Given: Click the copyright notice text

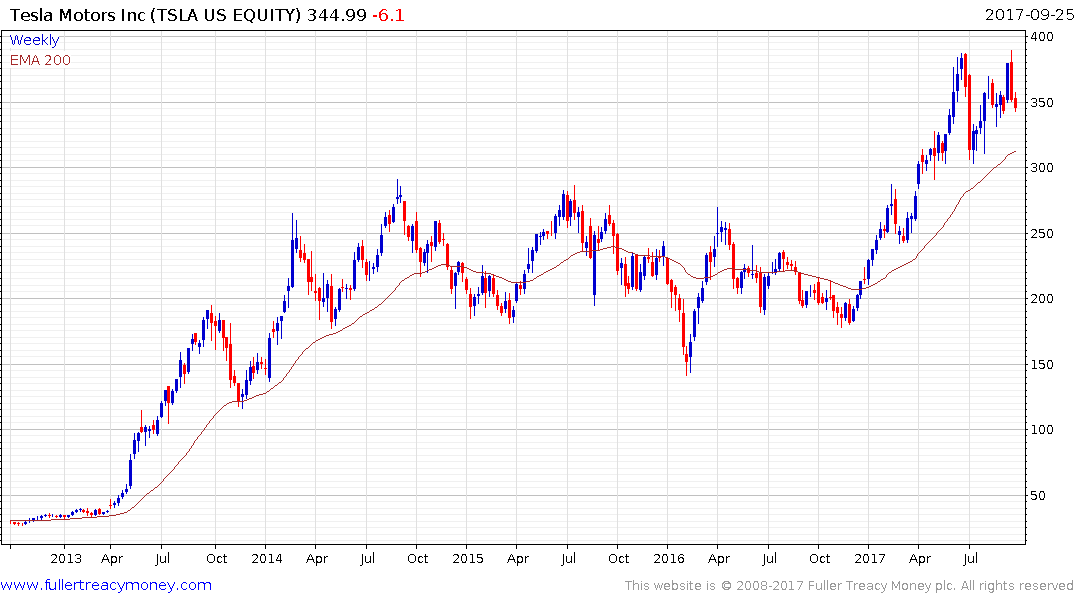Looking at the screenshot, I should 849,586.
